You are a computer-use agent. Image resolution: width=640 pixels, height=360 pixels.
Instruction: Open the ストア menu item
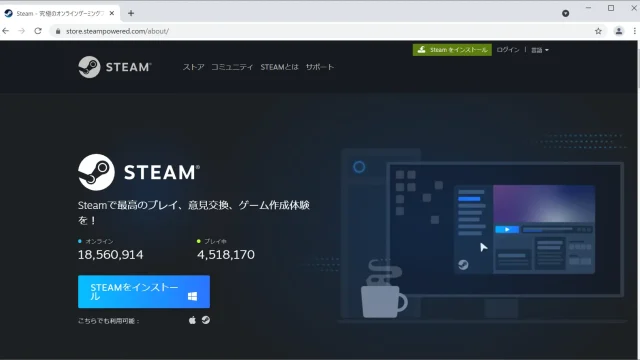[193, 67]
